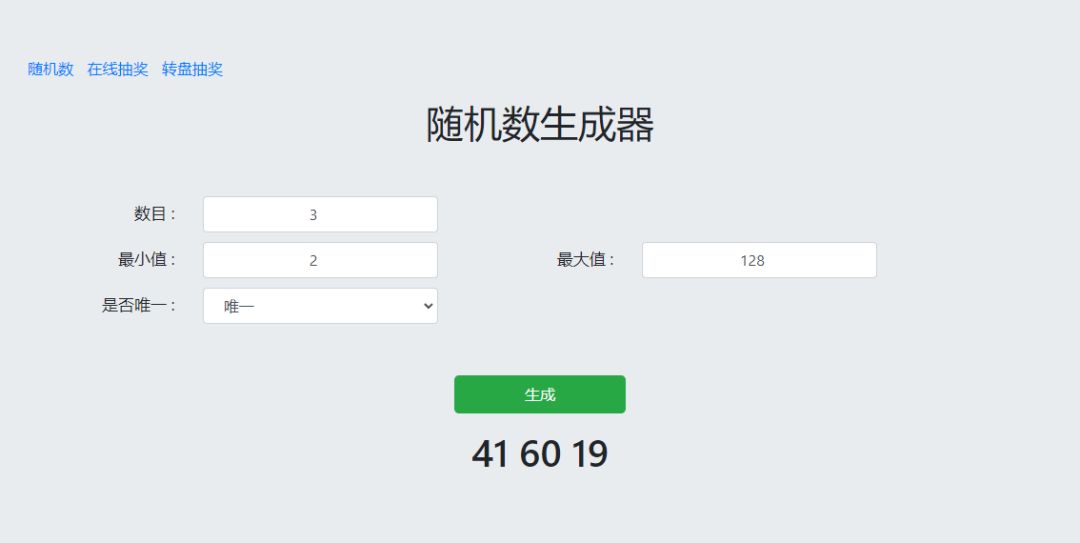The width and height of the screenshot is (1080, 543).
Task: Click the generated number 19
Action: (x=590, y=454)
